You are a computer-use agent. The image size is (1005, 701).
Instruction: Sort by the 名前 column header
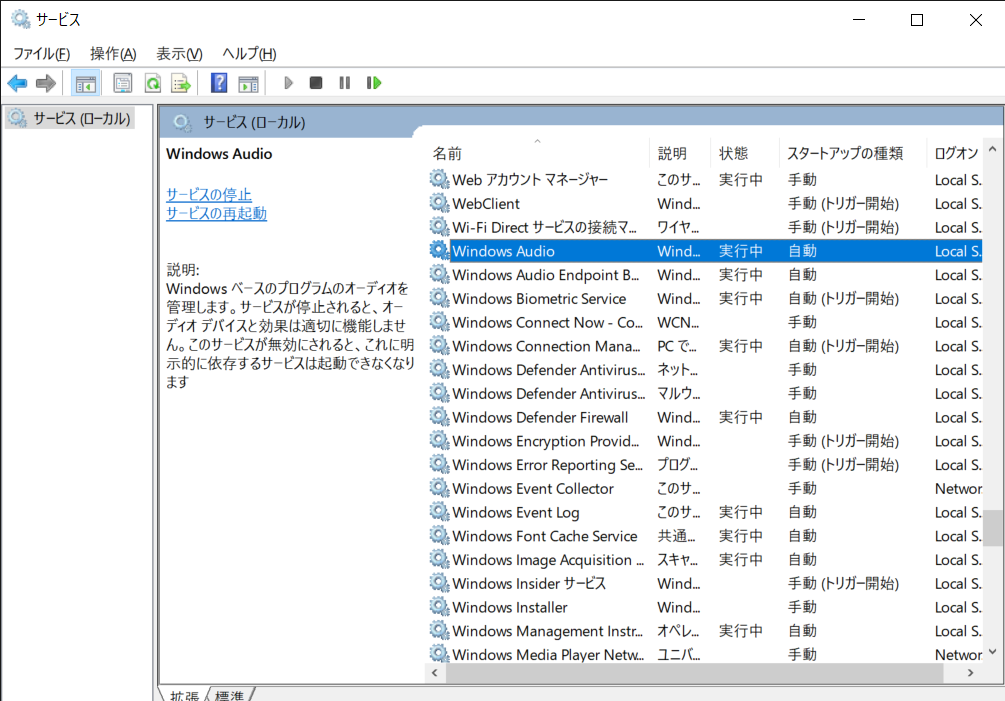[538, 153]
